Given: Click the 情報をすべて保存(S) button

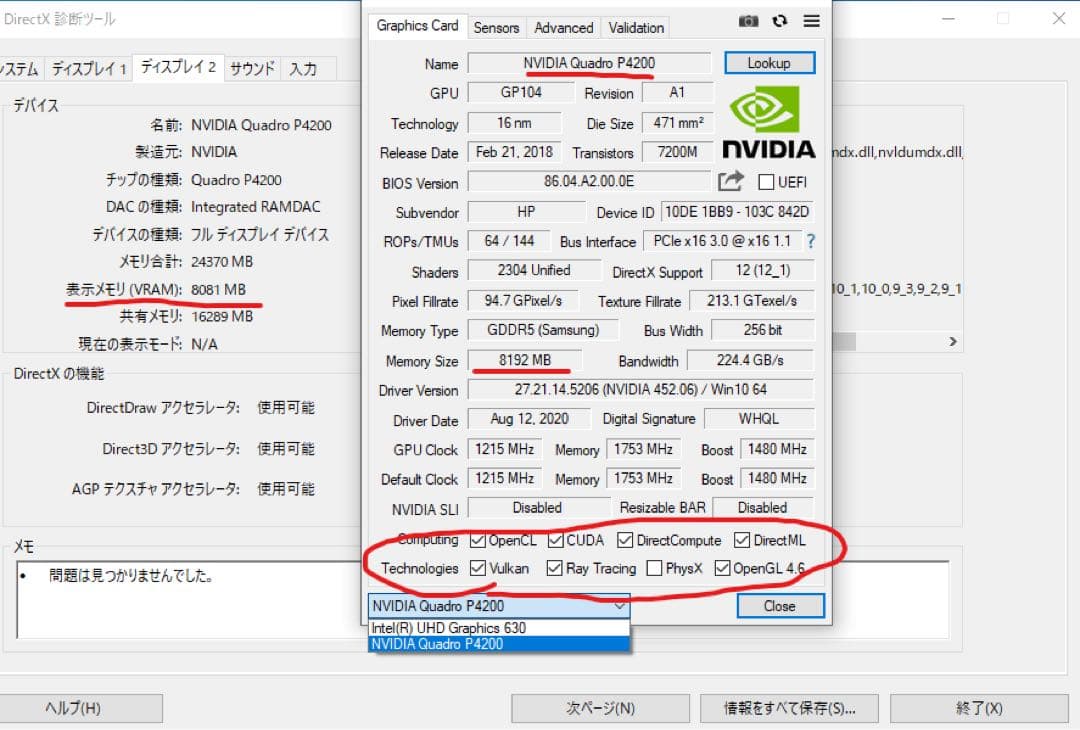Looking at the screenshot, I should [791, 708].
